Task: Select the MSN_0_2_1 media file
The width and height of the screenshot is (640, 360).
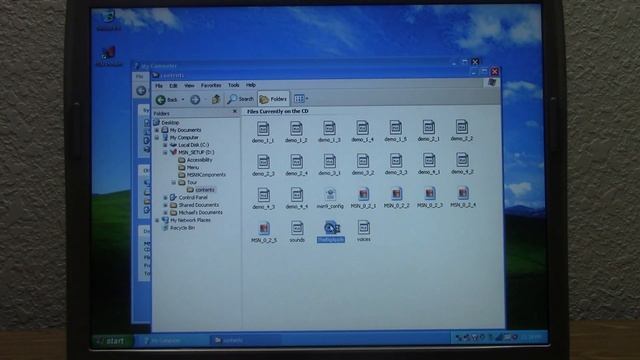Action: [x=363, y=194]
